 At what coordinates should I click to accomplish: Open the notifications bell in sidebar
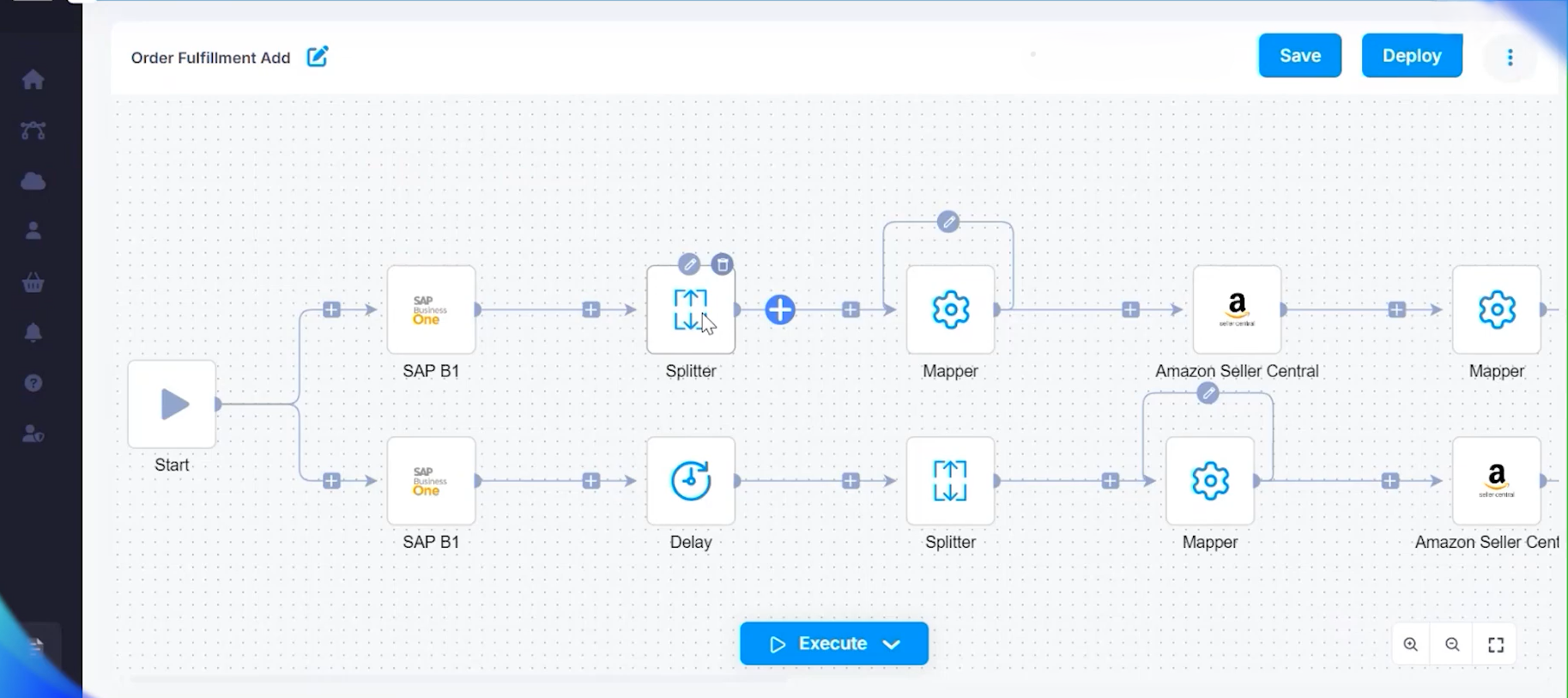(x=33, y=333)
